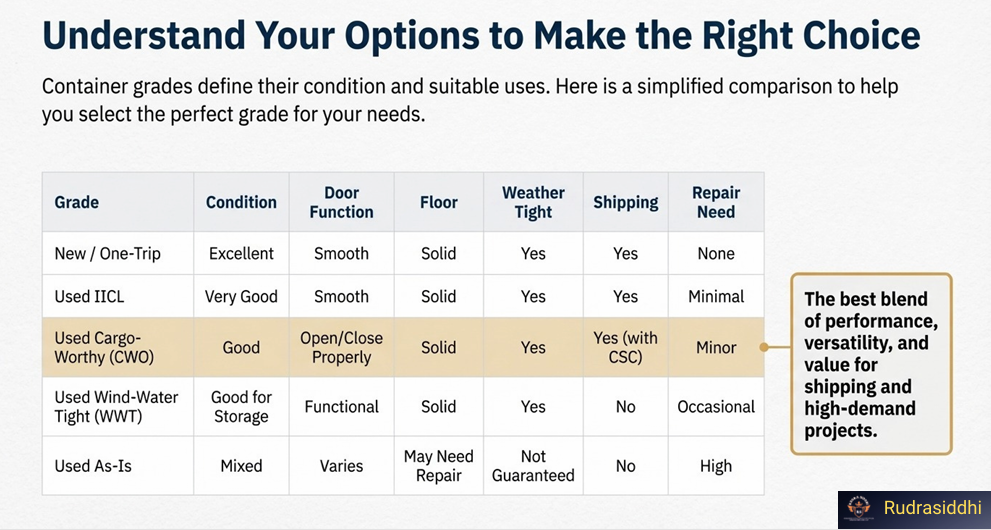Click the Door Function column header
This screenshot has height=530, width=991.
click(341, 202)
